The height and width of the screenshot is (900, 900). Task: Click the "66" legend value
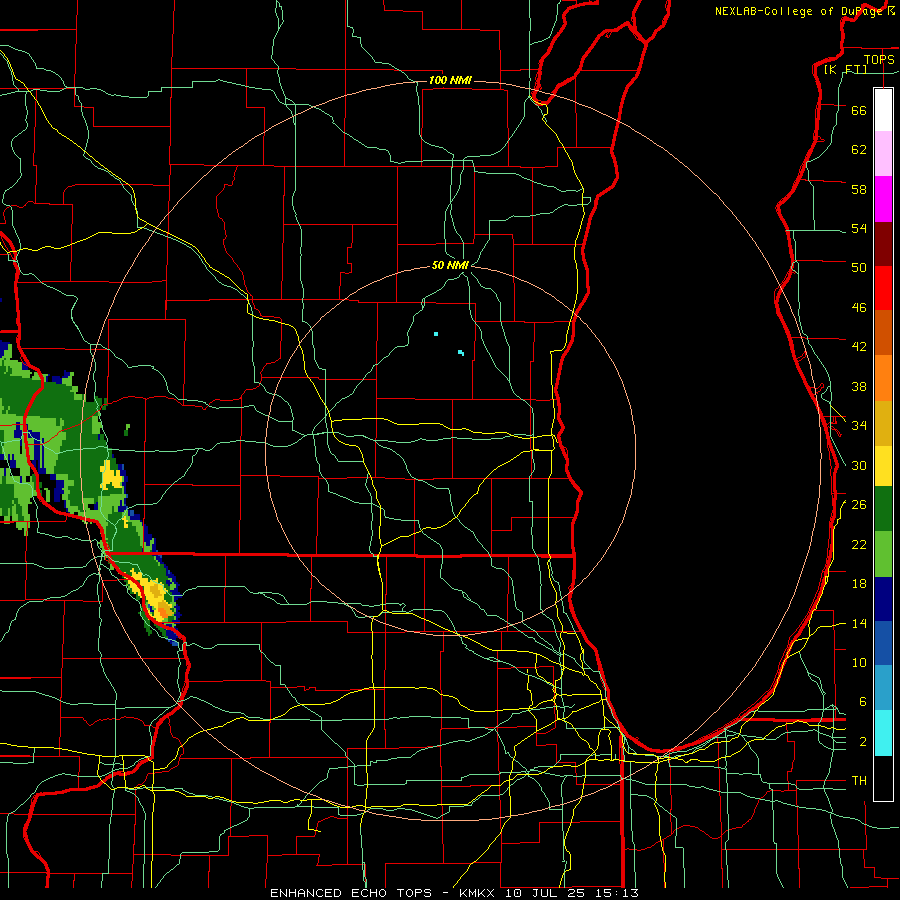click(859, 110)
